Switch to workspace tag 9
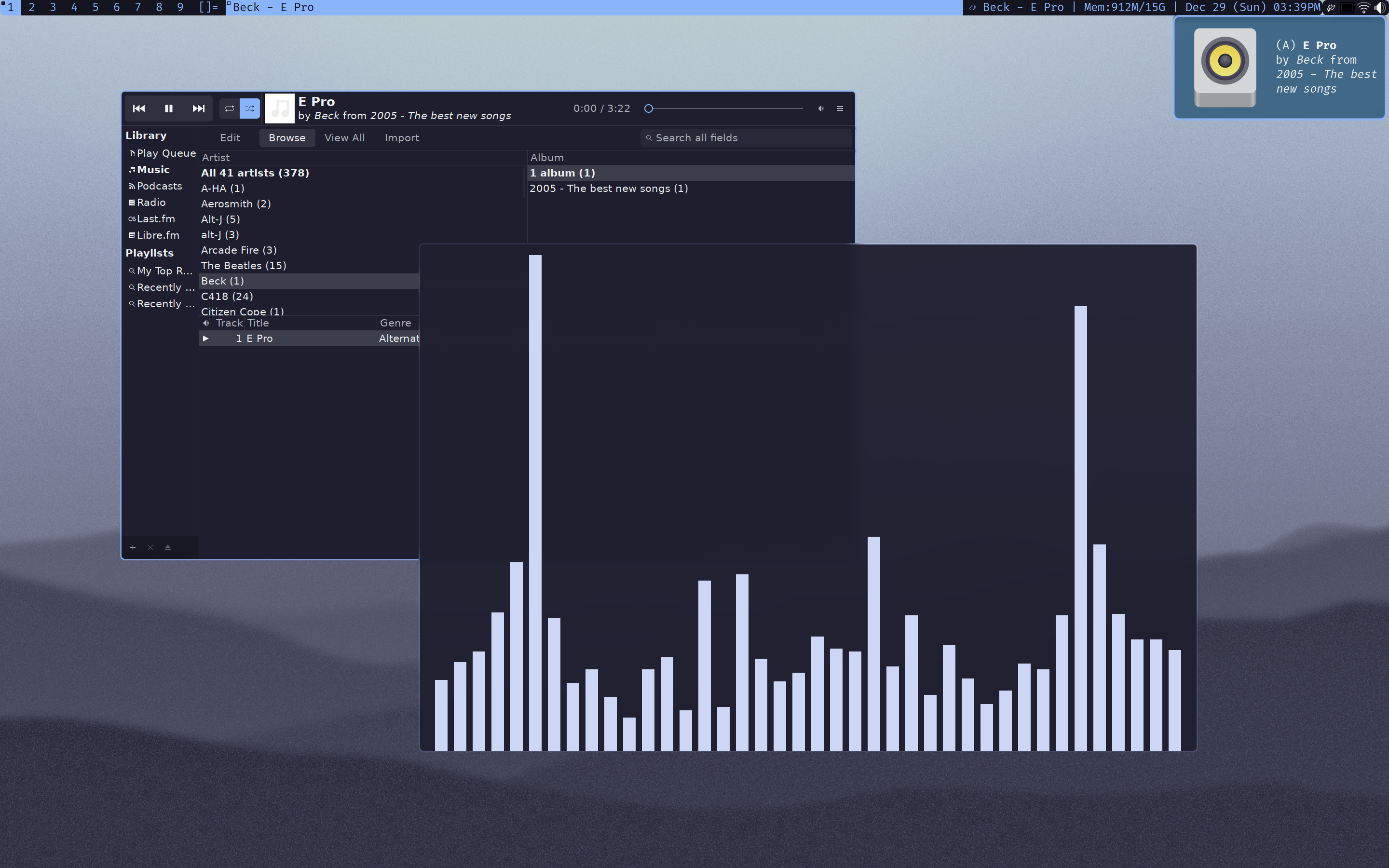The width and height of the screenshot is (1389, 868). 180,7
